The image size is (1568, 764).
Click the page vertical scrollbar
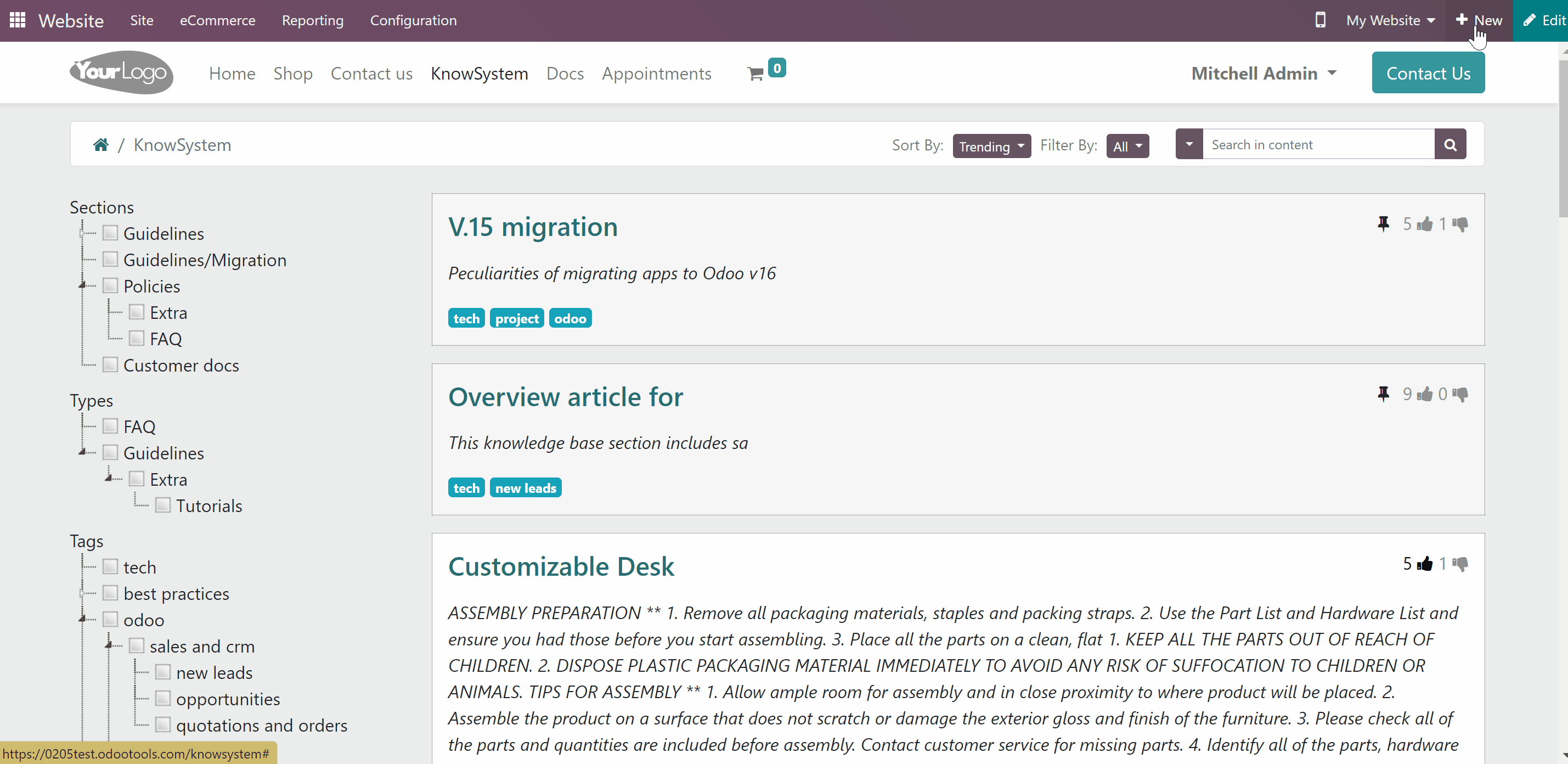(x=1563, y=138)
